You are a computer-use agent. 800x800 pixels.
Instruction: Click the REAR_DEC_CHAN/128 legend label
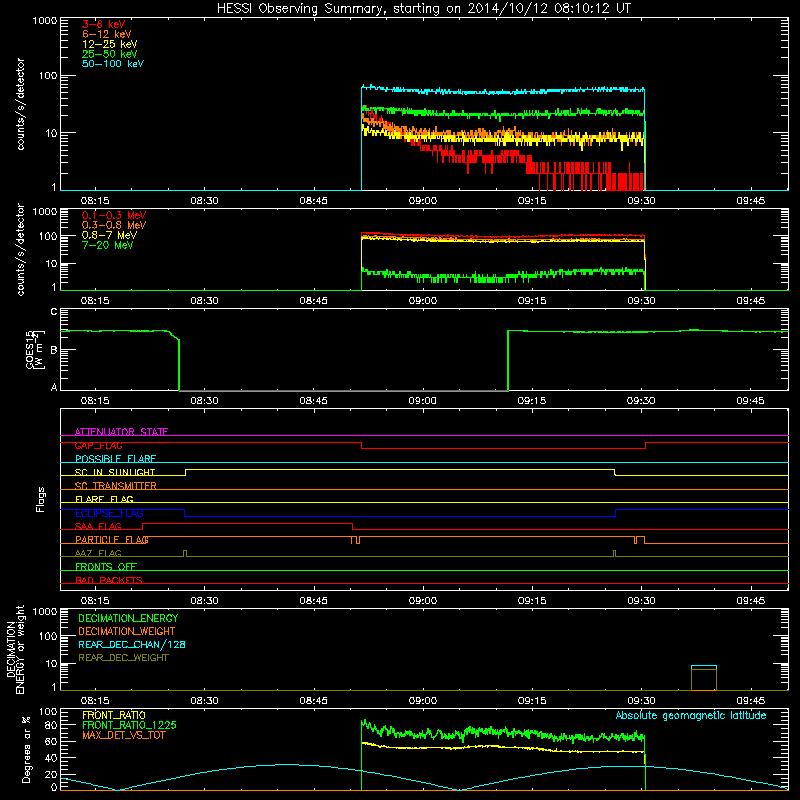(132, 645)
